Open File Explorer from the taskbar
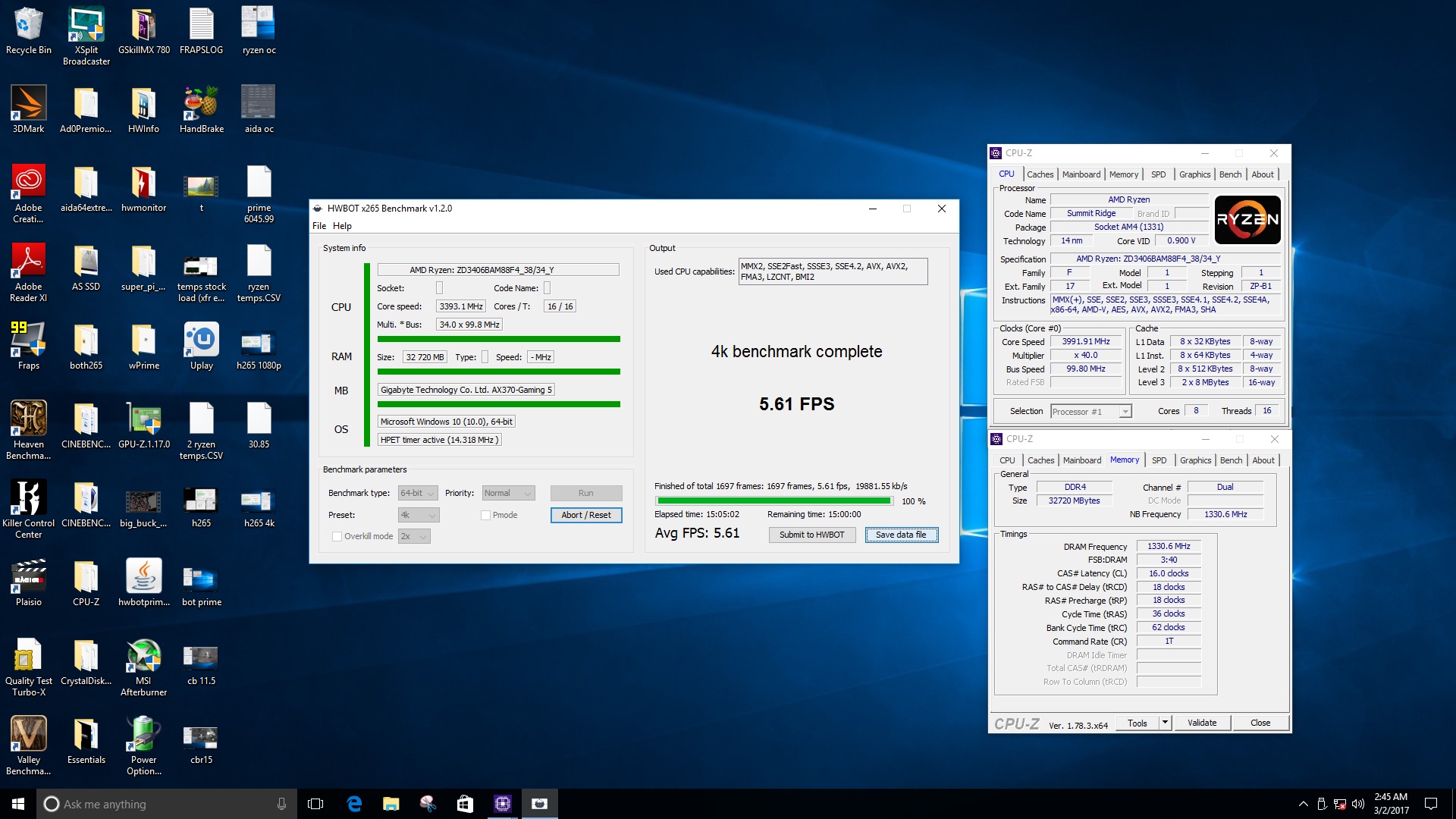Image resolution: width=1456 pixels, height=819 pixels. pyautogui.click(x=391, y=804)
